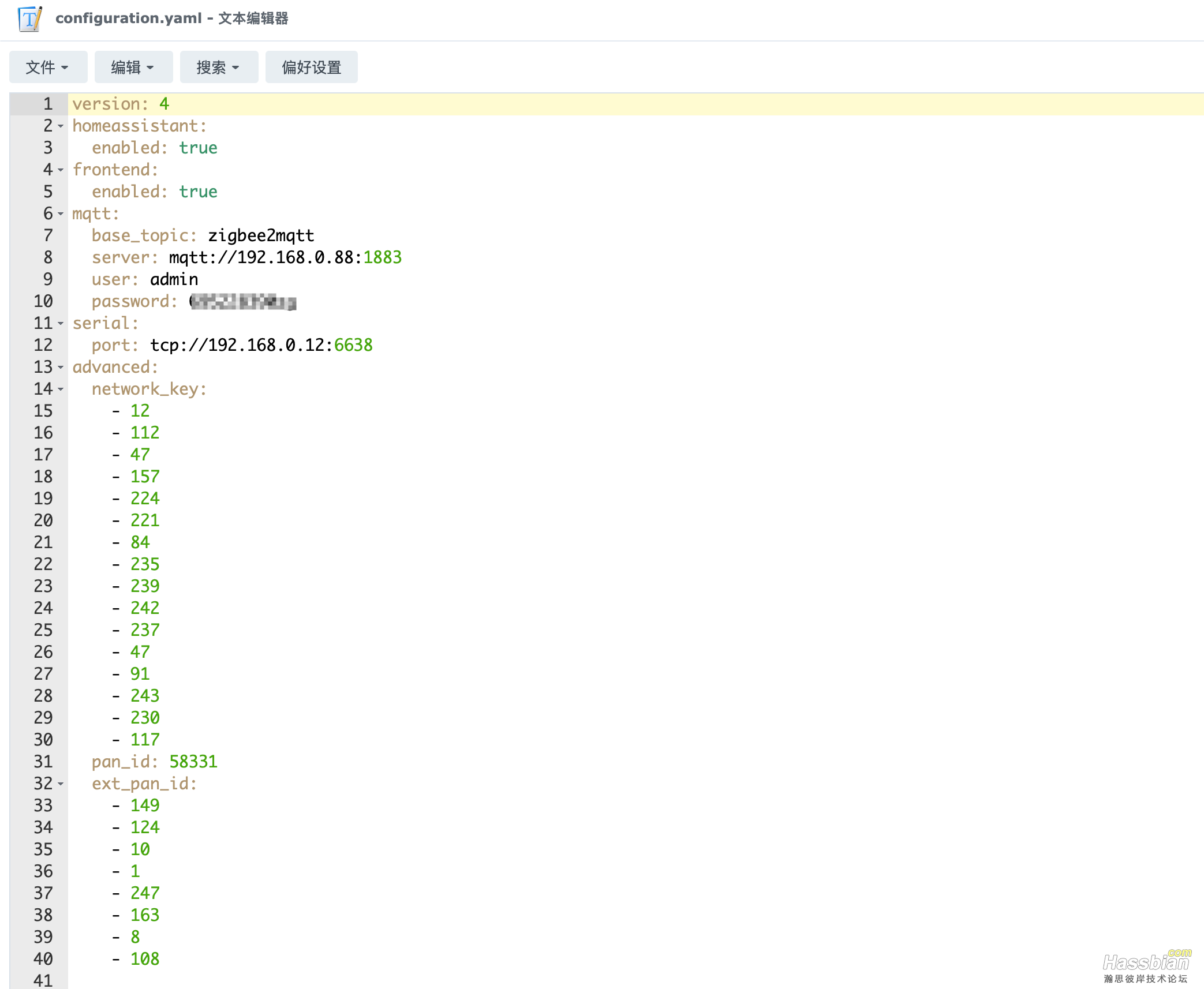
Task: Click line number 1 in the gutter
Action: coord(48,104)
